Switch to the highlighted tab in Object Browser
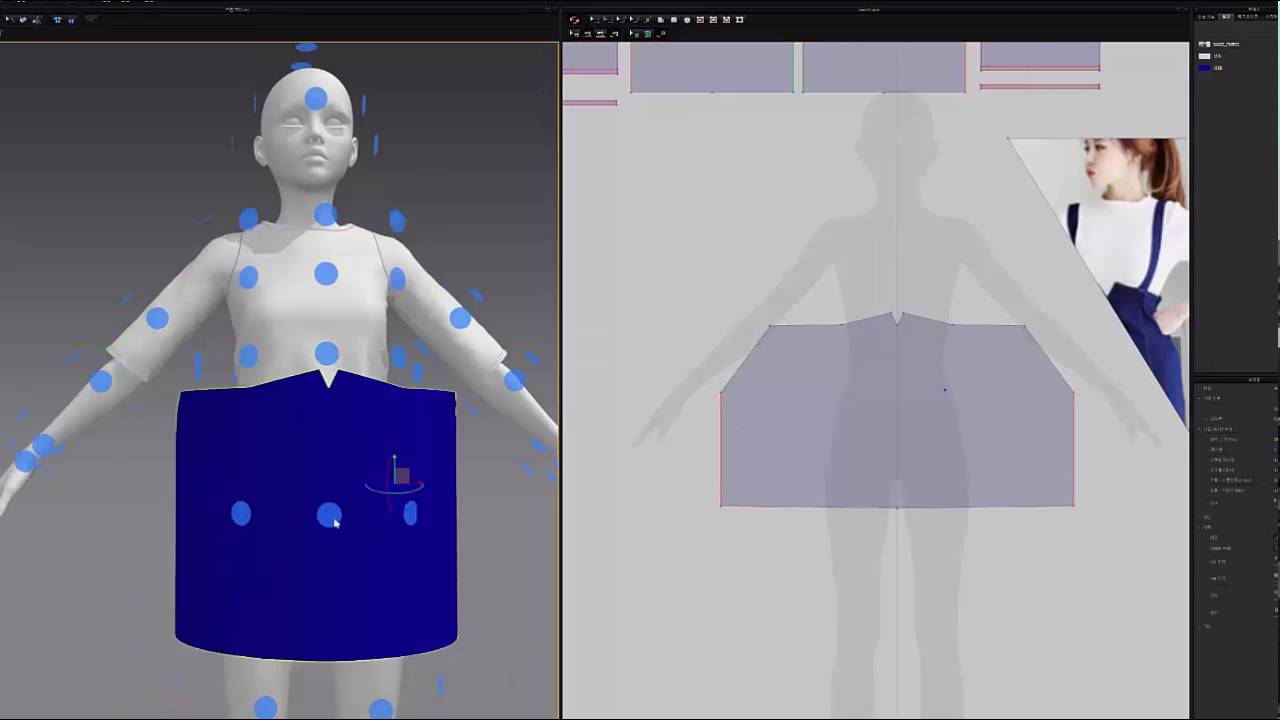The image size is (1280, 720). coord(1226,17)
